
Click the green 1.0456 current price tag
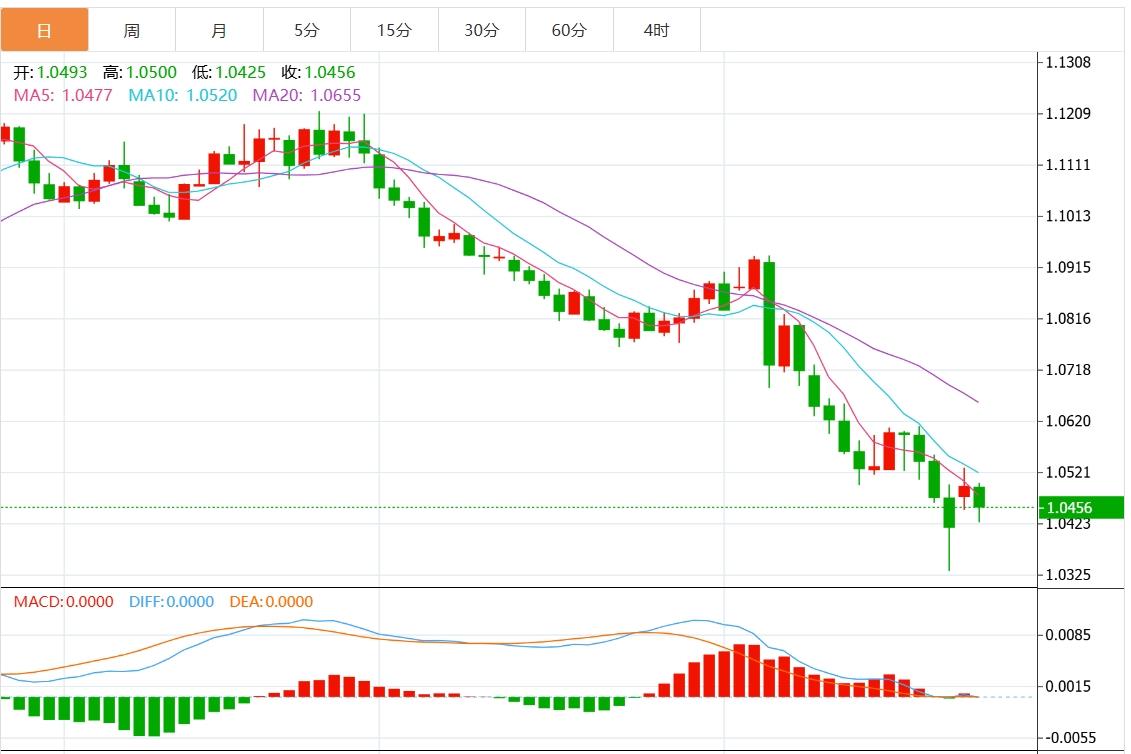(x=1080, y=508)
